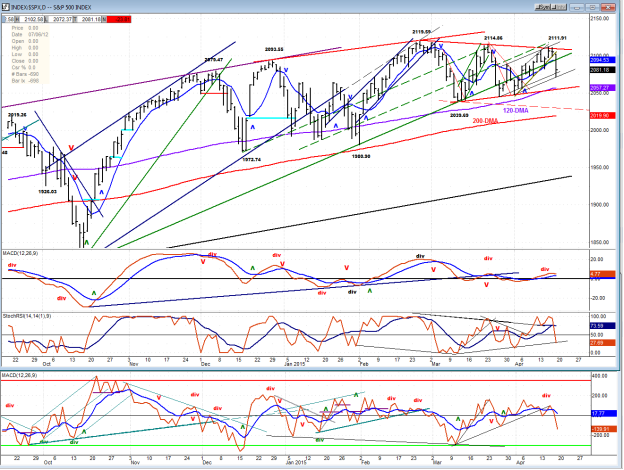The image size is (624, 470).
Task: Click the black 2081.18 price axis tag
Action: 602,70
